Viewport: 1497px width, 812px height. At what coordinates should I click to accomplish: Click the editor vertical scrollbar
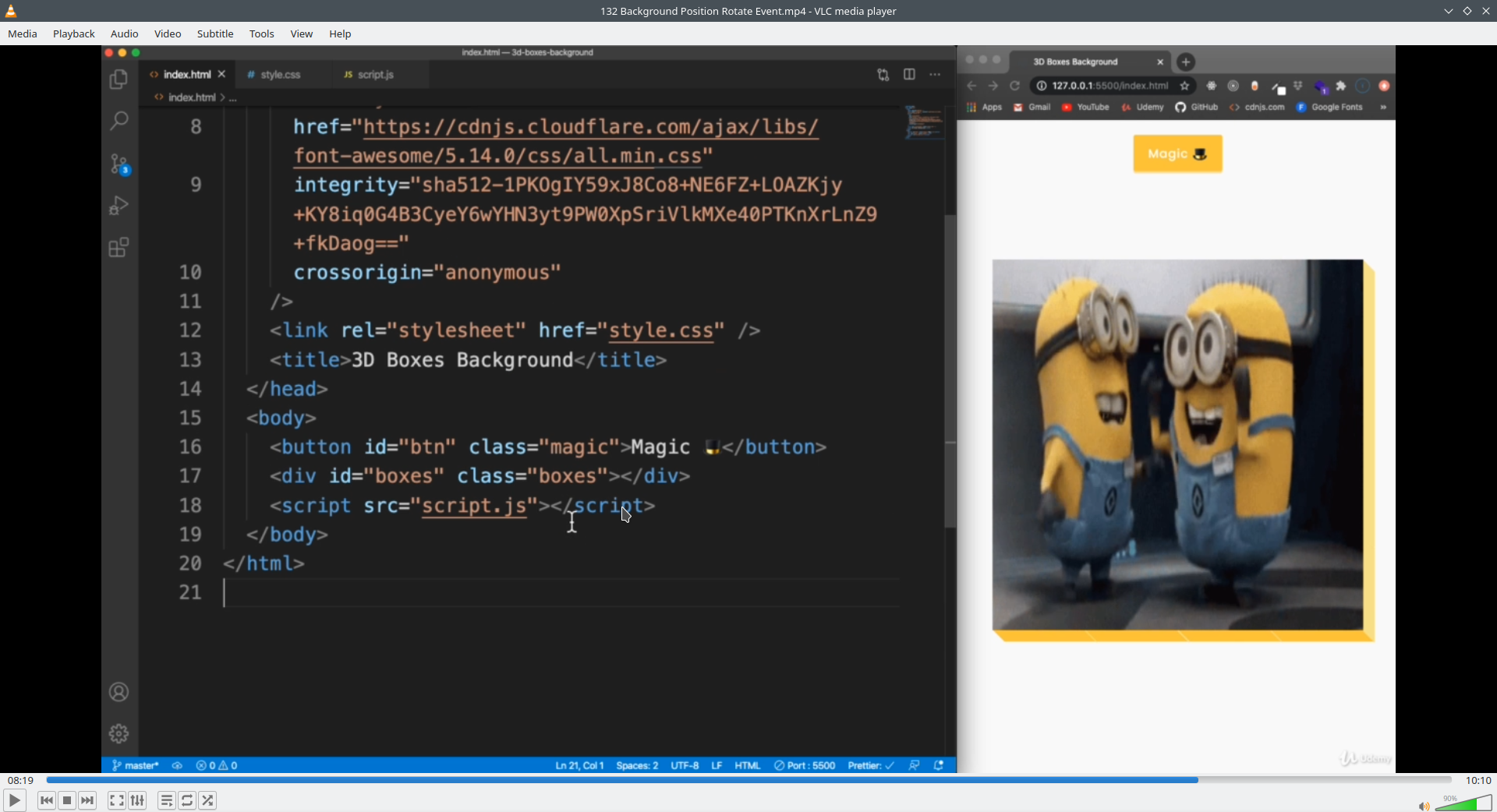pos(950,370)
